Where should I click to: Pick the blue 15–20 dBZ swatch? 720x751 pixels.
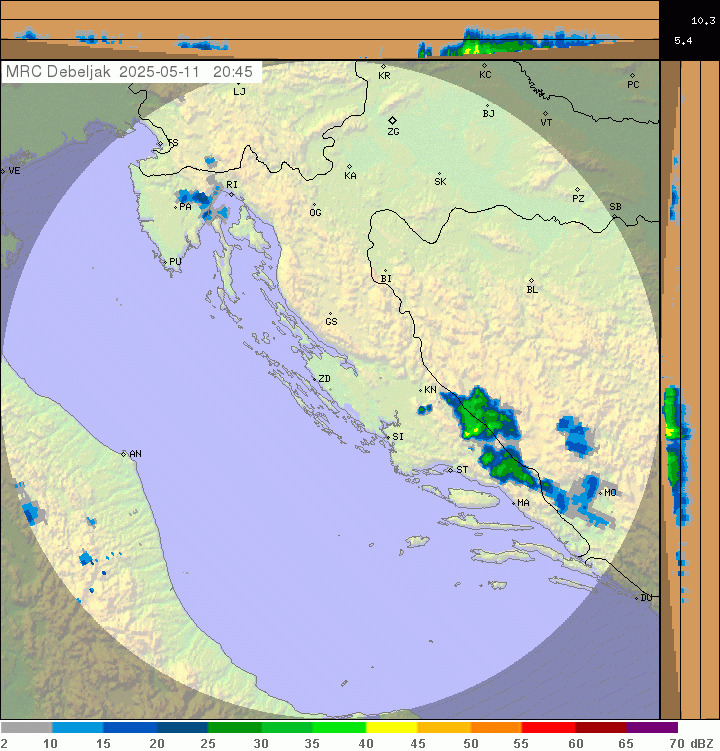130,728
